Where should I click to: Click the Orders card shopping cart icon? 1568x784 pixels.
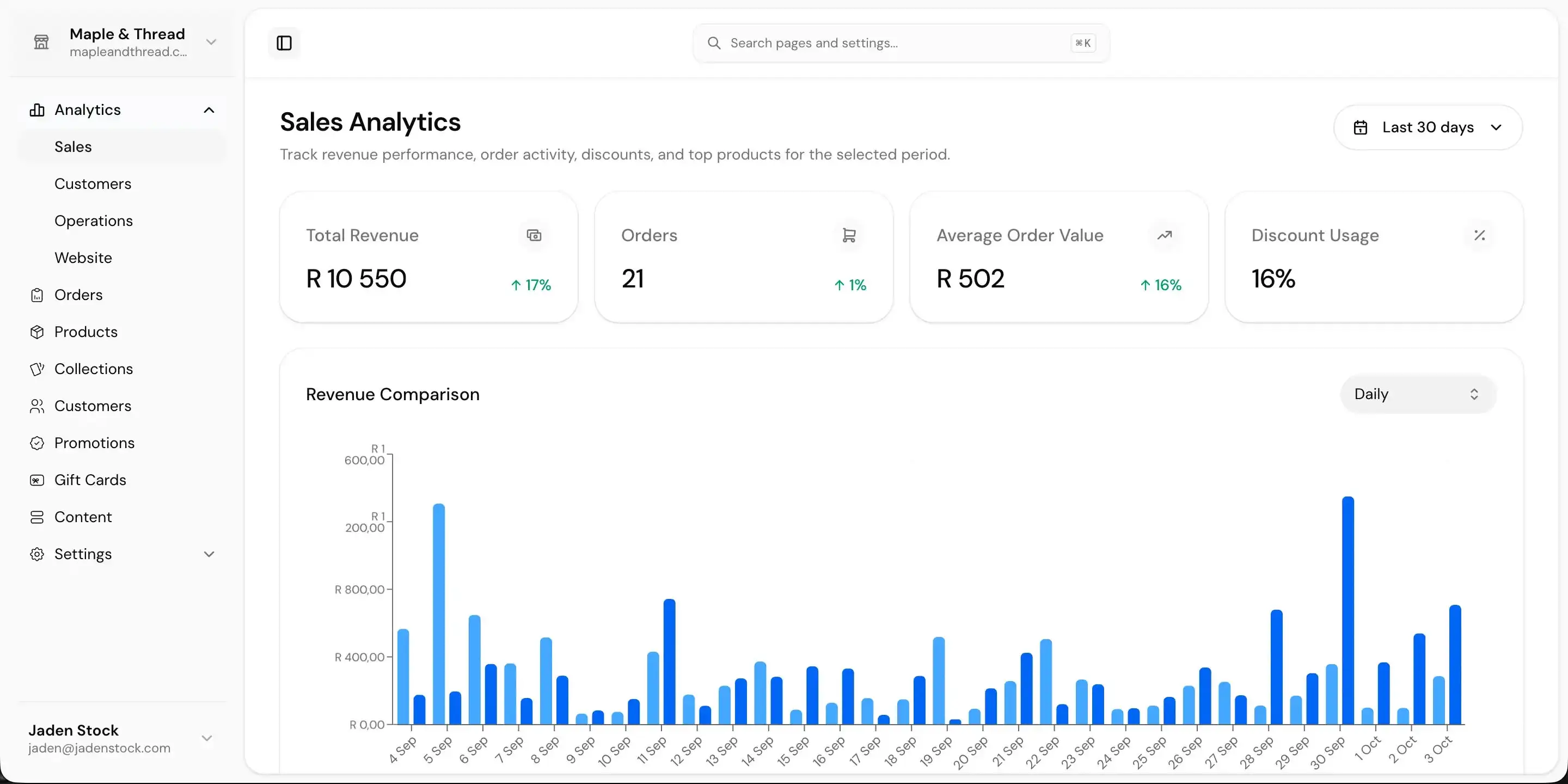[849, 236]
